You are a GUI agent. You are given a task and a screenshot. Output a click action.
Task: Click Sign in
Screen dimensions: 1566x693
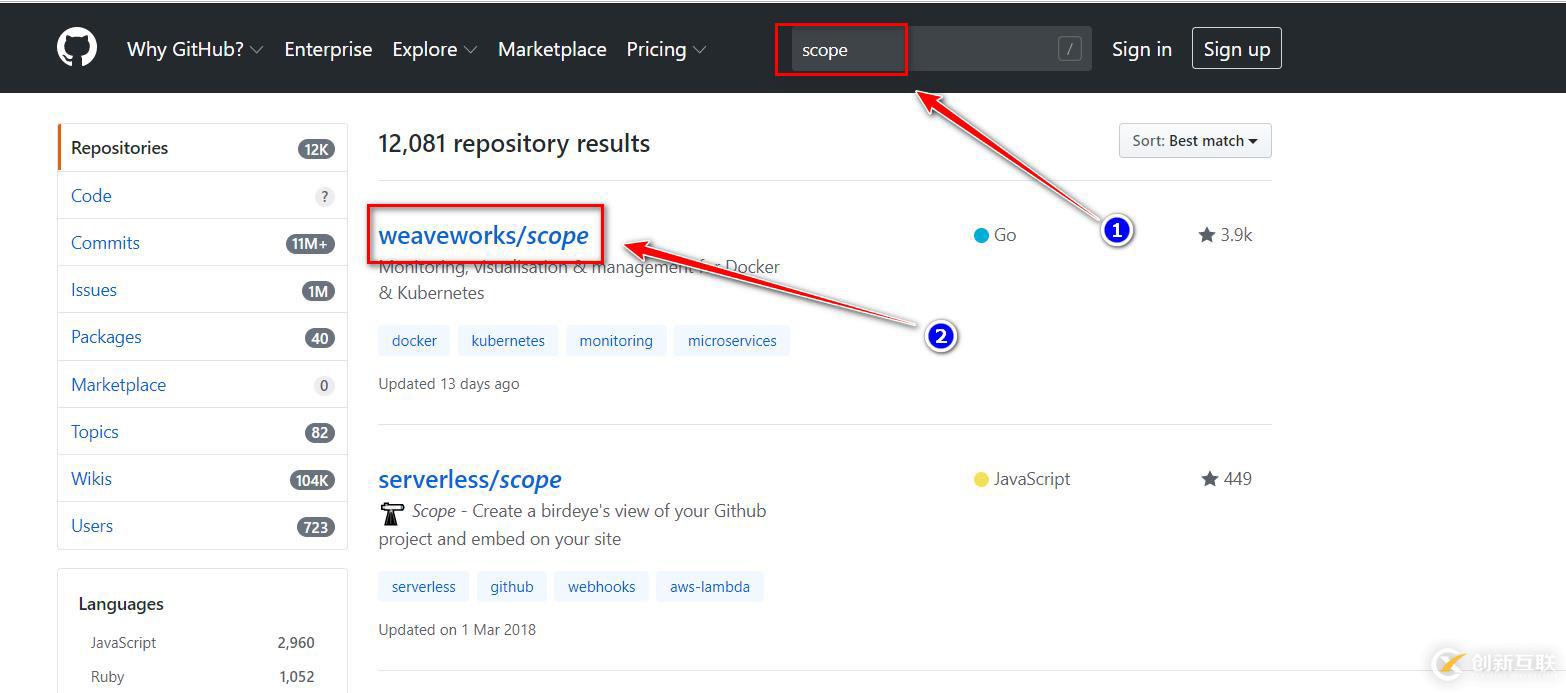point(1142,49)
